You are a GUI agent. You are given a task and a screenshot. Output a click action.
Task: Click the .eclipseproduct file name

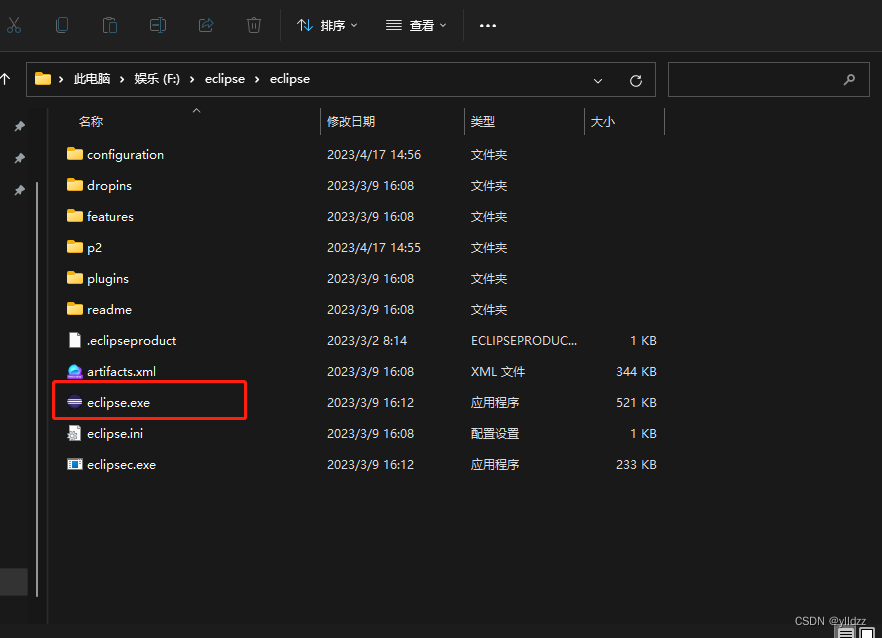coord(132,341)
